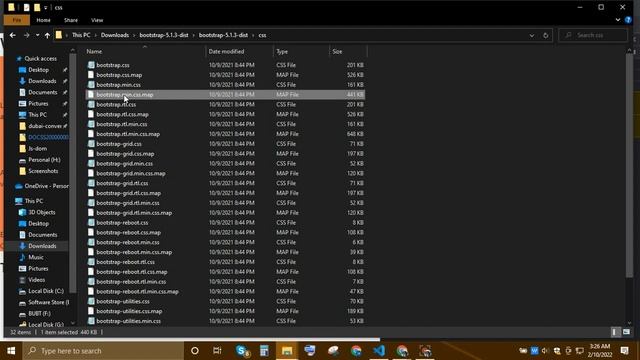Click the navigation pane scrollbar
This screenshot has height=360, width=640.
coord(73,173)
